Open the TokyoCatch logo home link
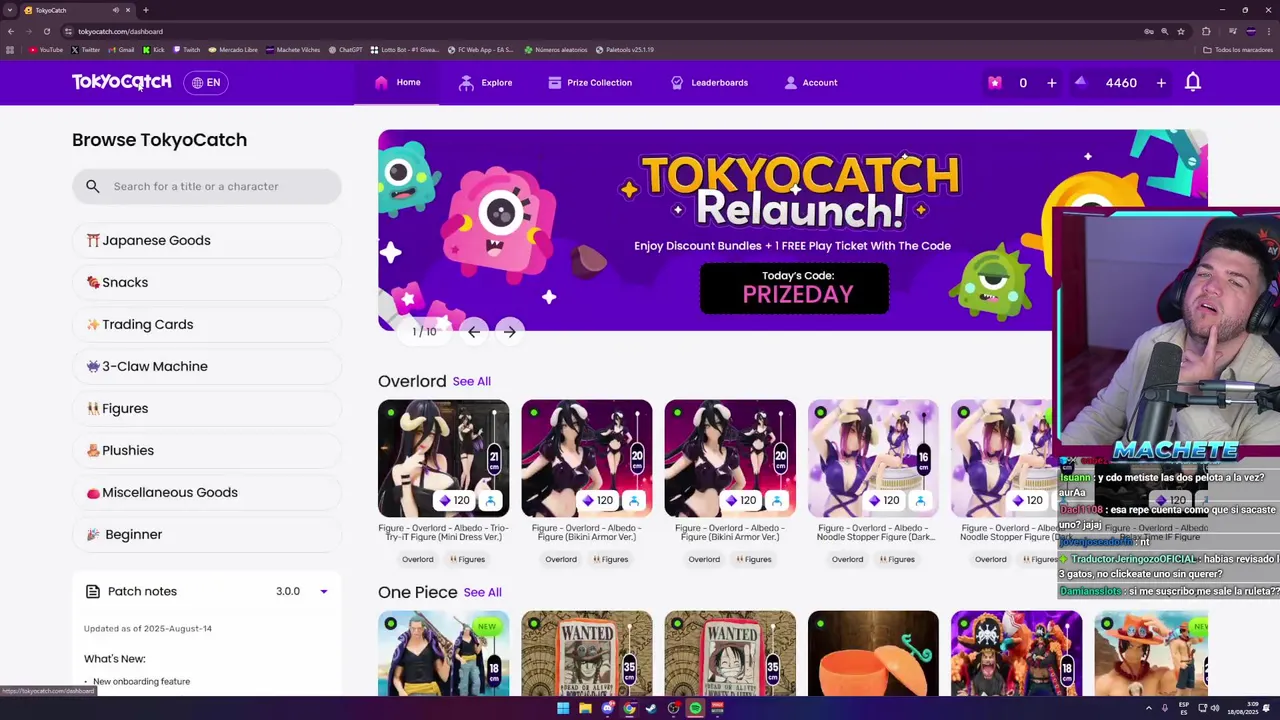Image resolution: width=1280 pixels, height=720 pixels. tap(121, 82)
